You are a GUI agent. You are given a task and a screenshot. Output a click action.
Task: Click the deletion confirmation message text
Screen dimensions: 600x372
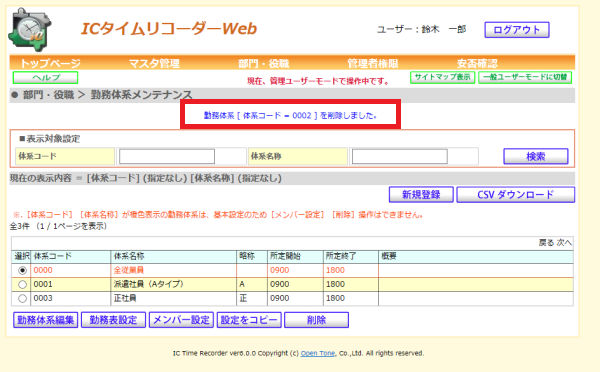click(290, 115)
